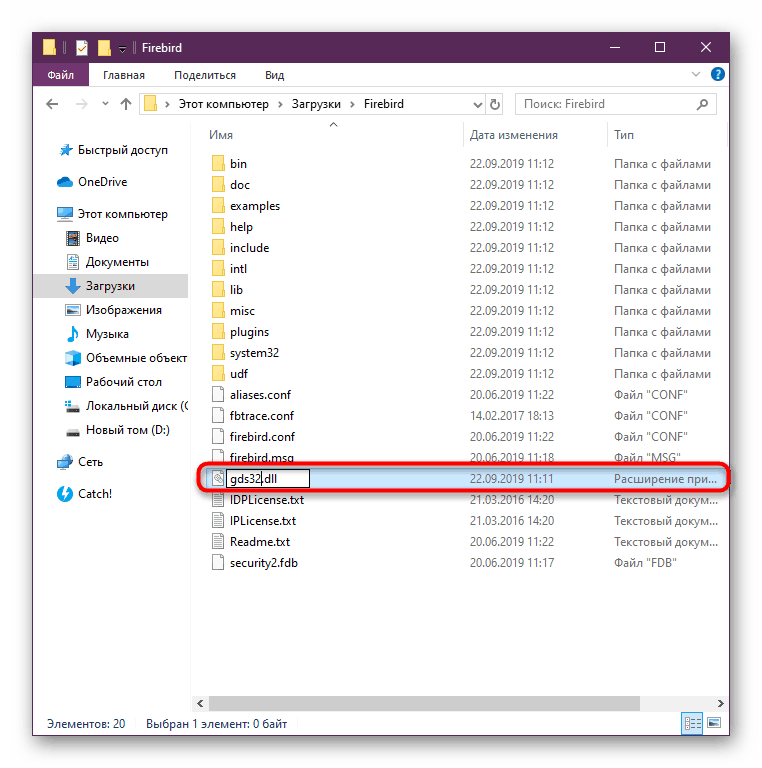
Task: Select the udf folder icon
Action: 218,374
